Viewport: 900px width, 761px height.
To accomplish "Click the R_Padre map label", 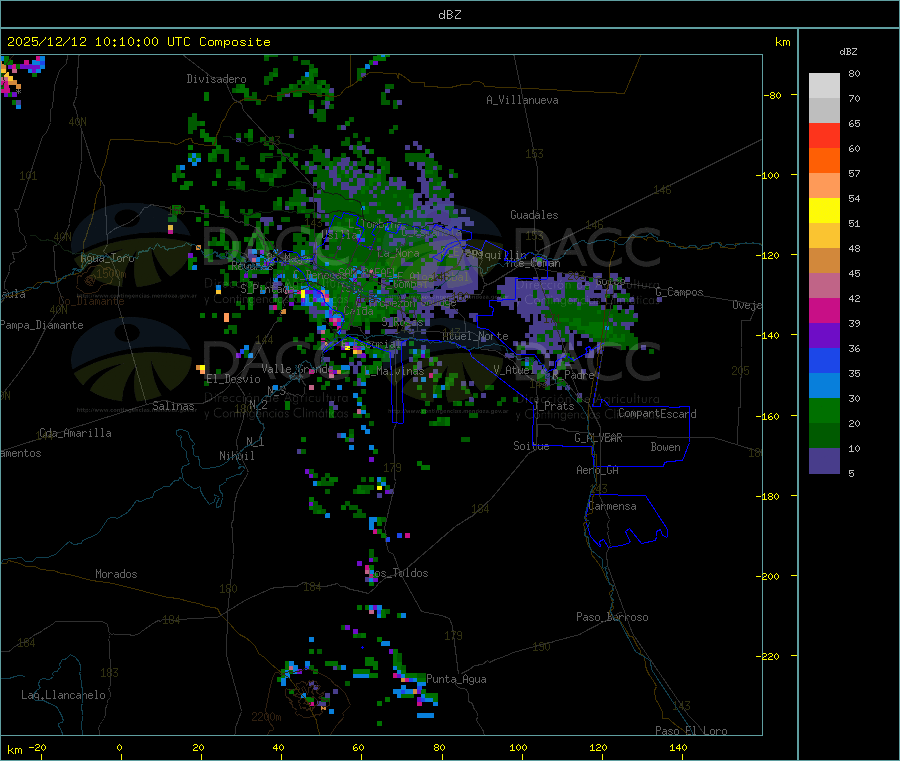I will (573, 375).
